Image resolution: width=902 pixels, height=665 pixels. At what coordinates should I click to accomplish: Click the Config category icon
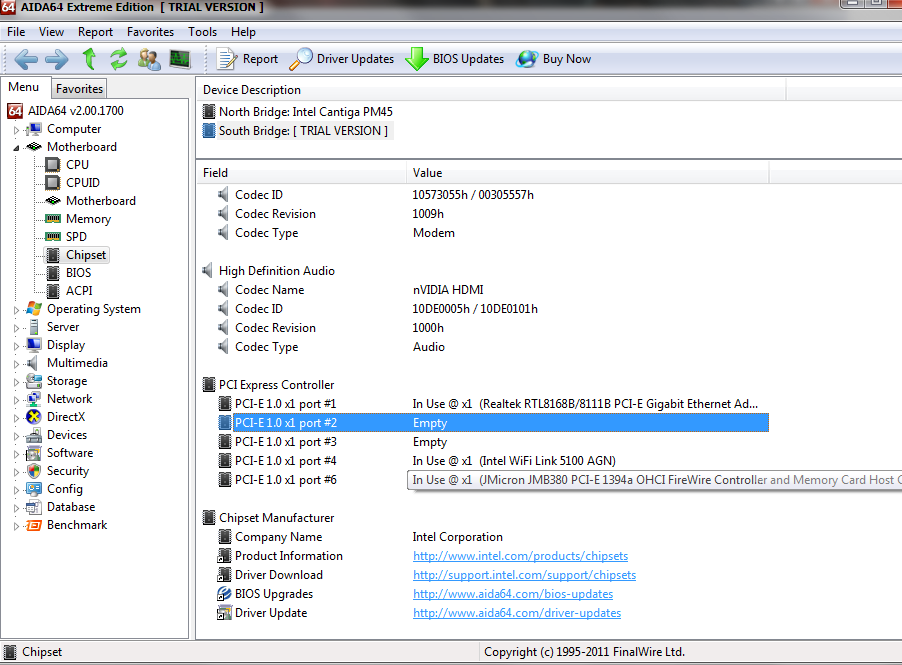tap(34, 489)
